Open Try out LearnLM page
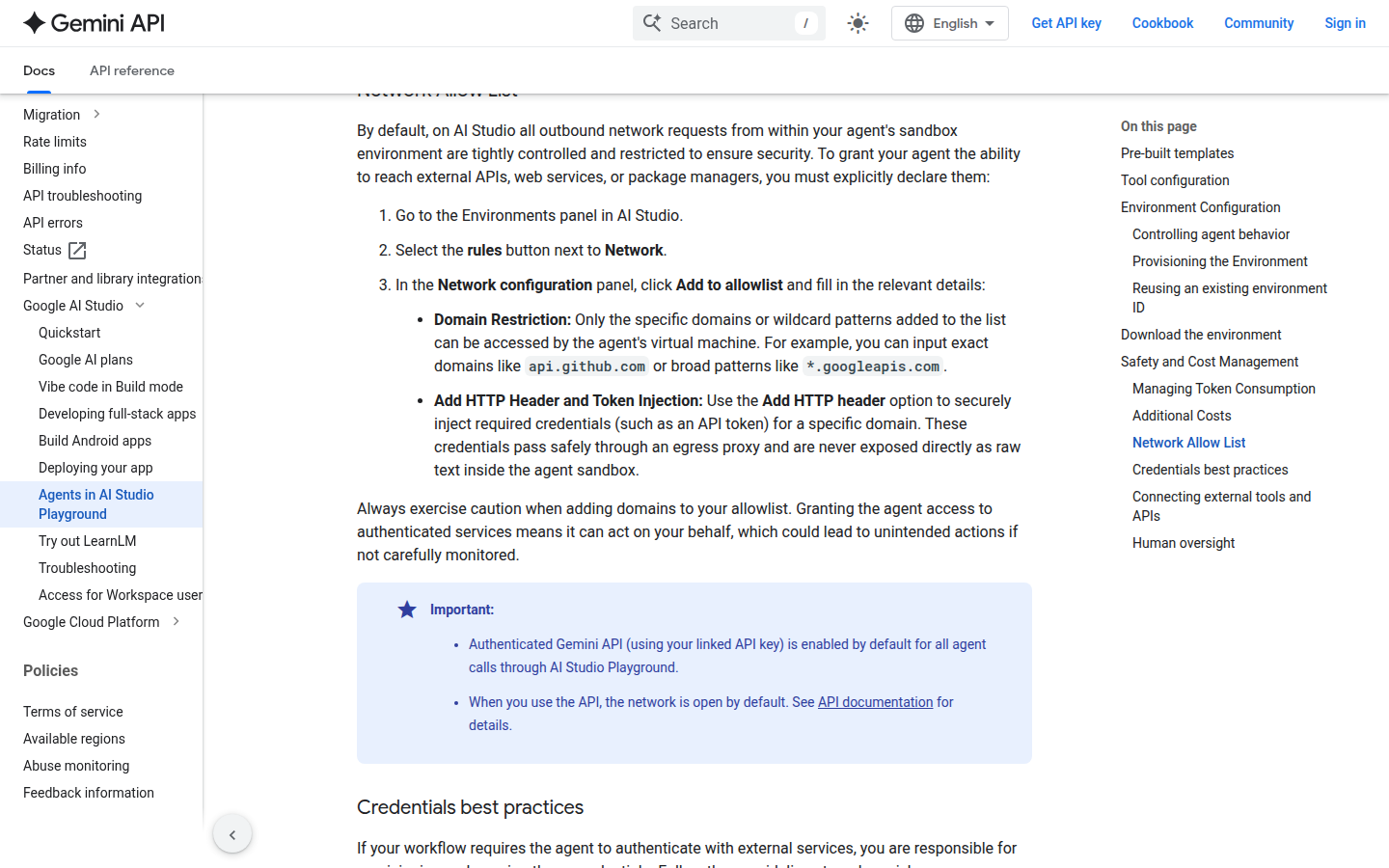This screenshot has height=868, width=1389. click(x=87, y=541)
